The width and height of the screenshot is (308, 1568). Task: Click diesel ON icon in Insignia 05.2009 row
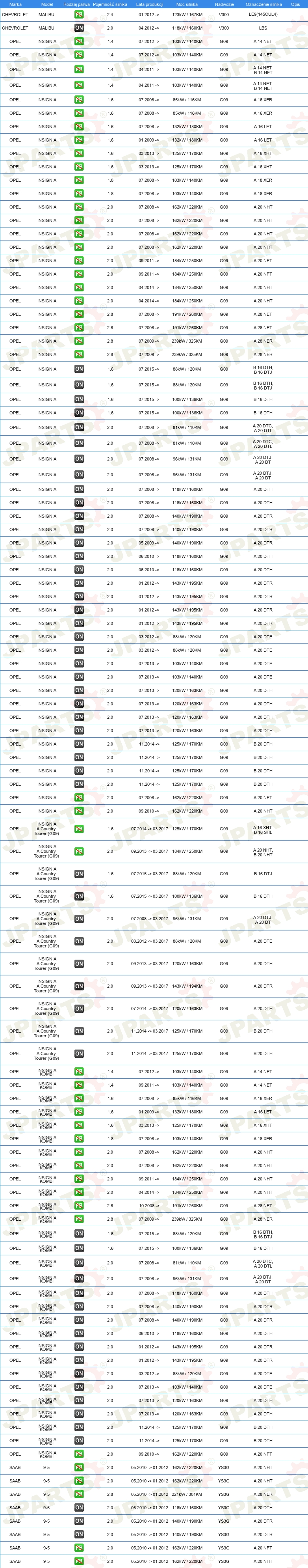point(79,543)
